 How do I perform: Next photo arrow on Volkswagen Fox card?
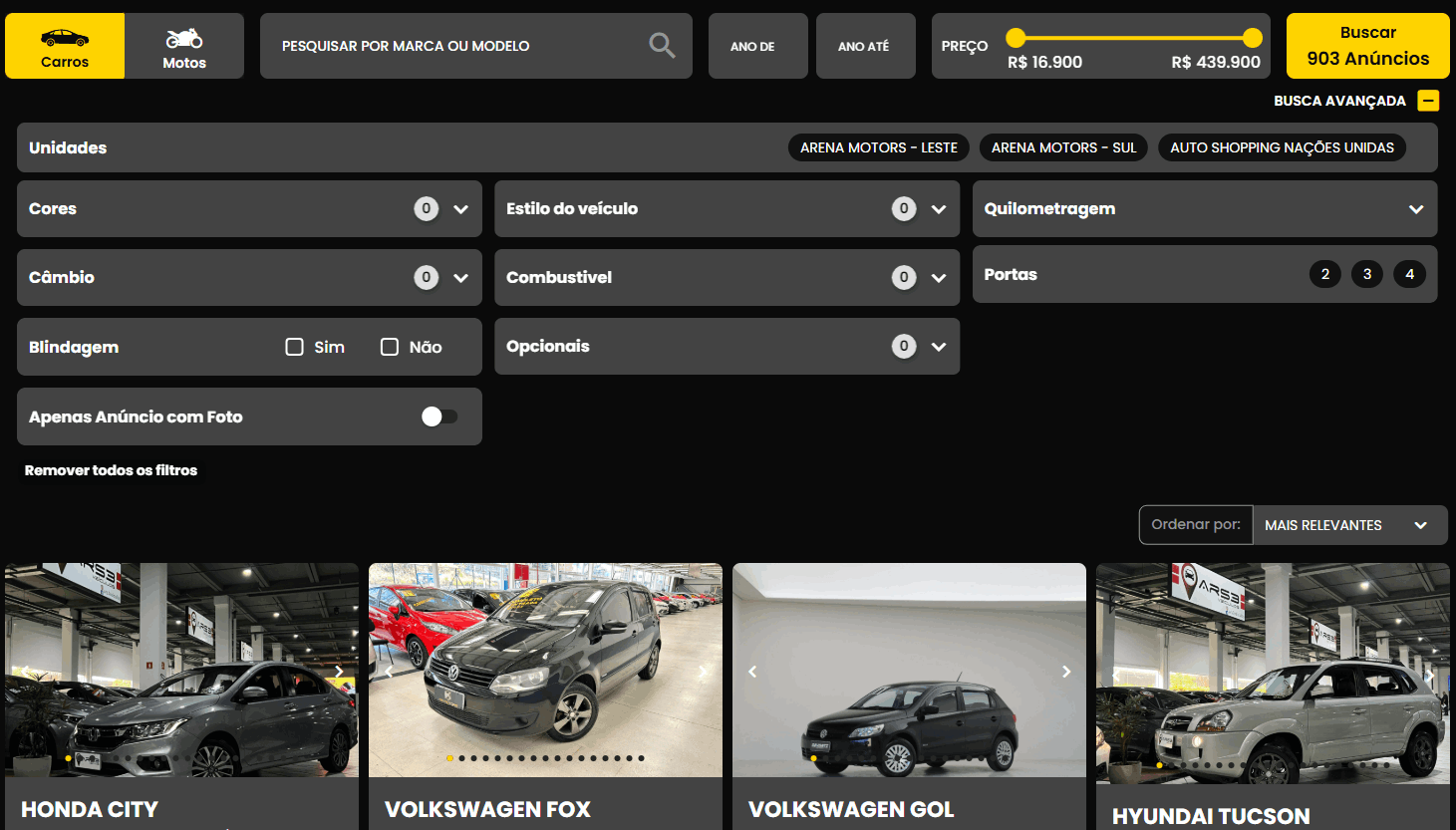[x=703, y=672]
